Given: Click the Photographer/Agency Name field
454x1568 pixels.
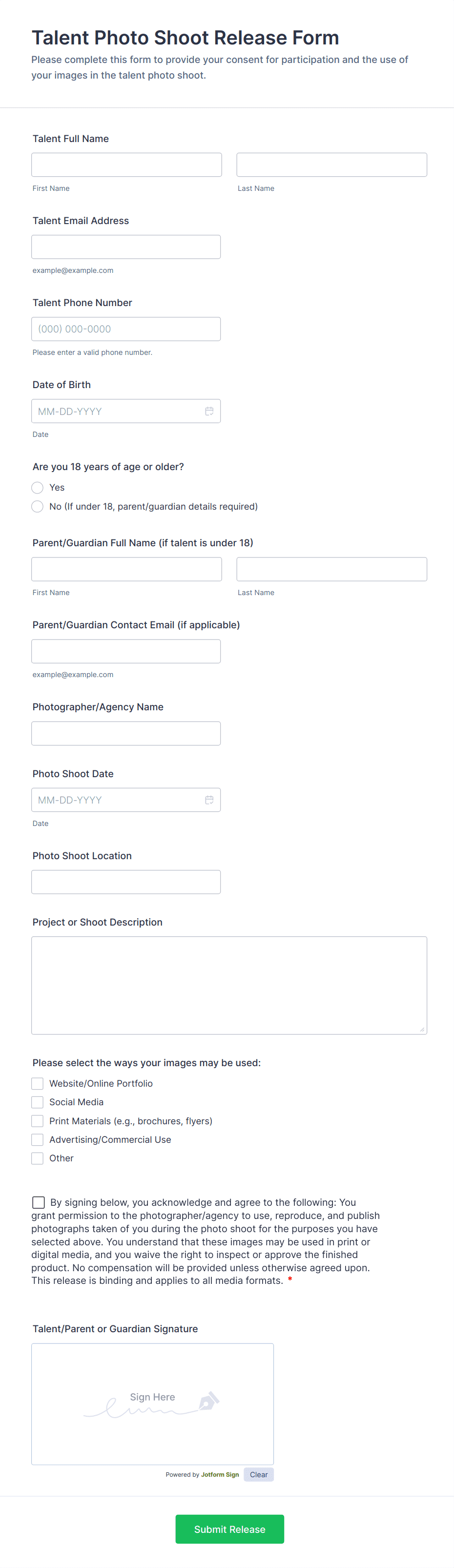Looking at the screenshot, I should [x=126, y=734].
